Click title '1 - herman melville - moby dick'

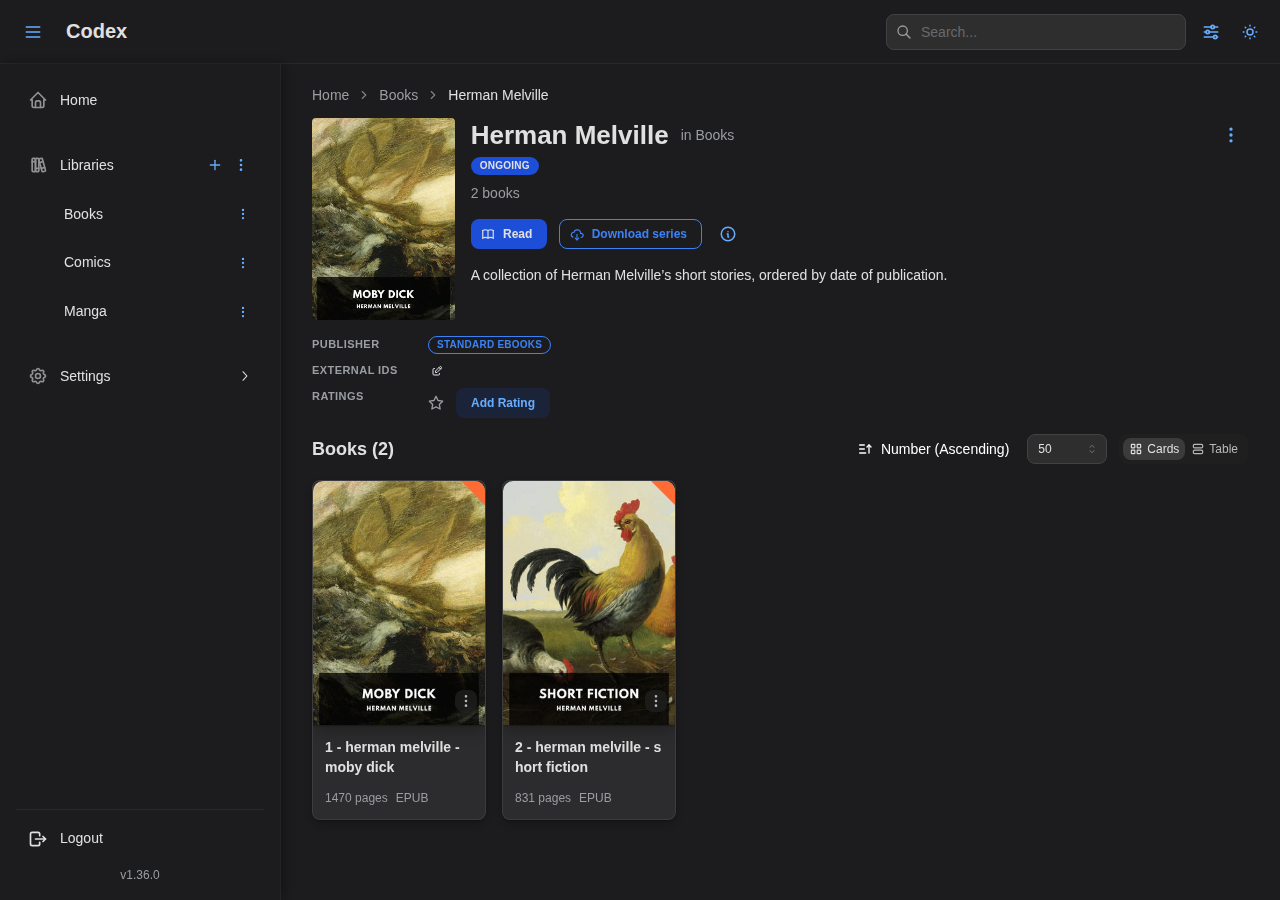[392, 757]
